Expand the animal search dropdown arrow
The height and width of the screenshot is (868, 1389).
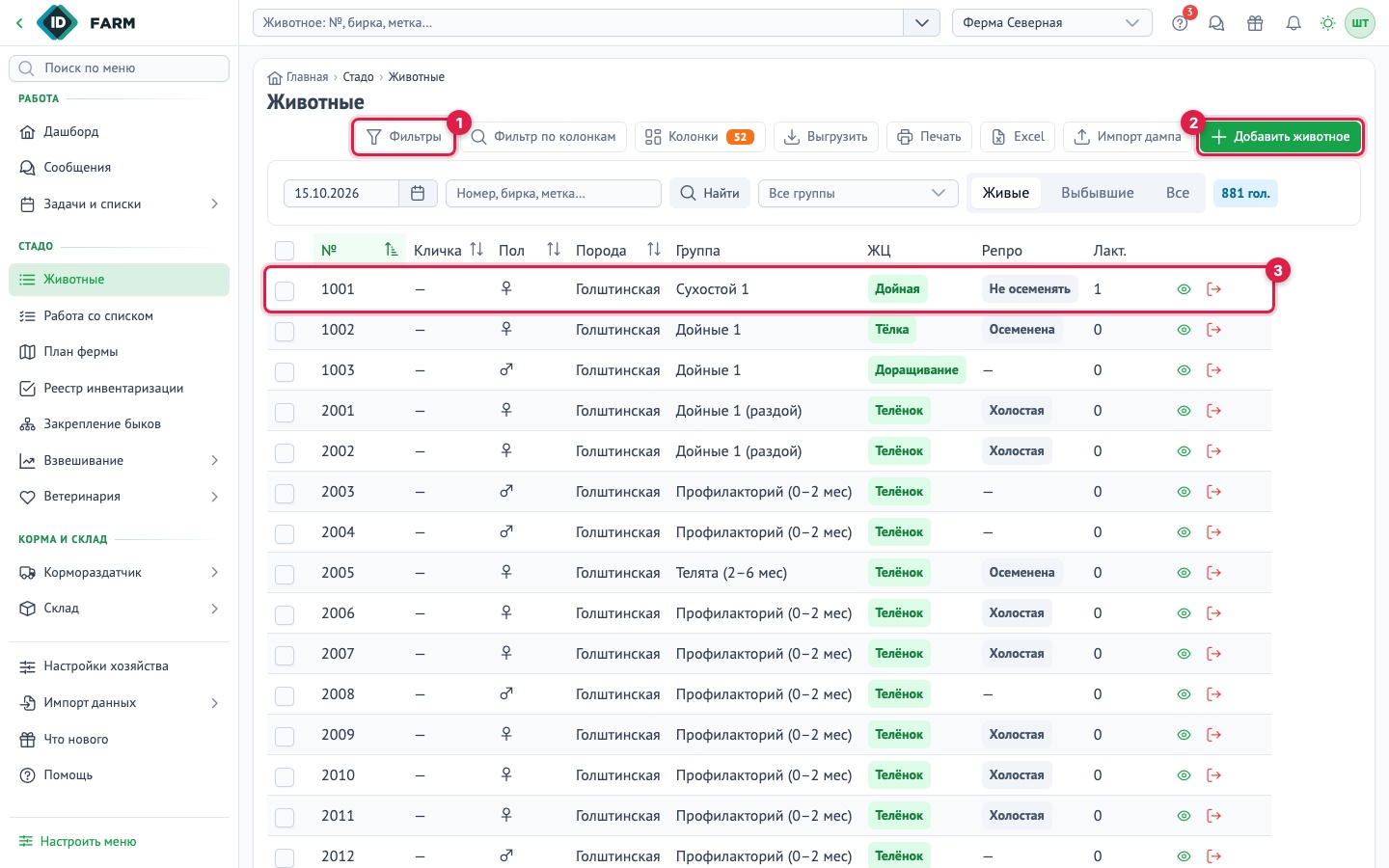pos(921,23)
